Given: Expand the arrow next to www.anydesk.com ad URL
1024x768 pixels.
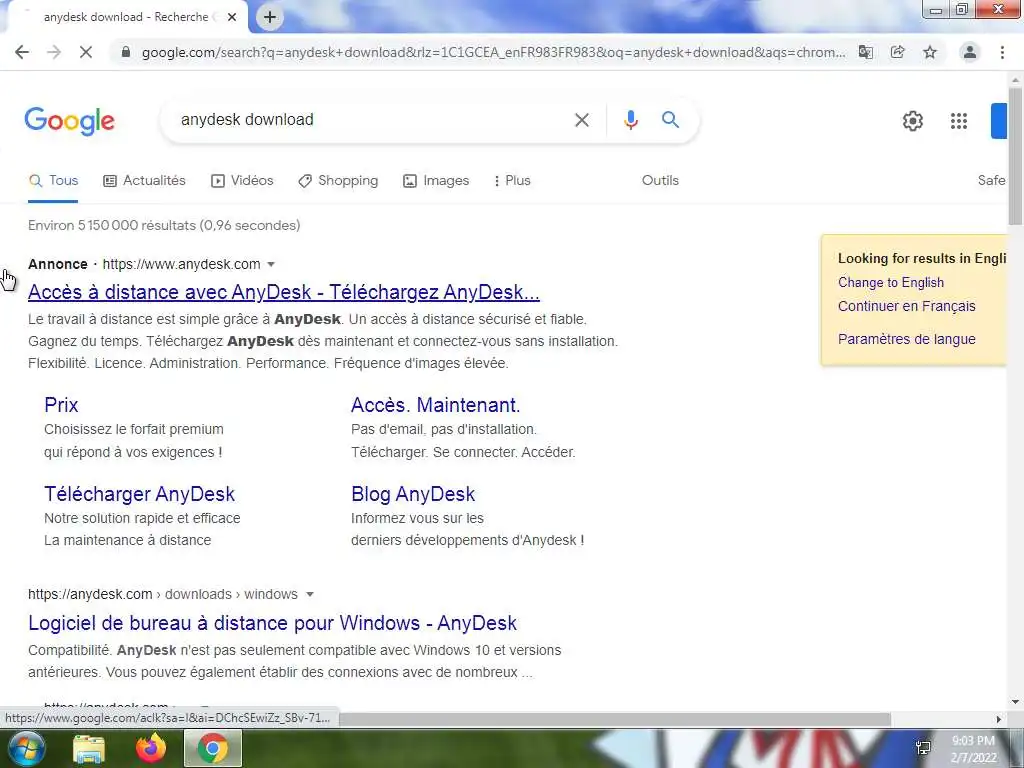Looking at the screenshot, I should (x=271, y=264).
